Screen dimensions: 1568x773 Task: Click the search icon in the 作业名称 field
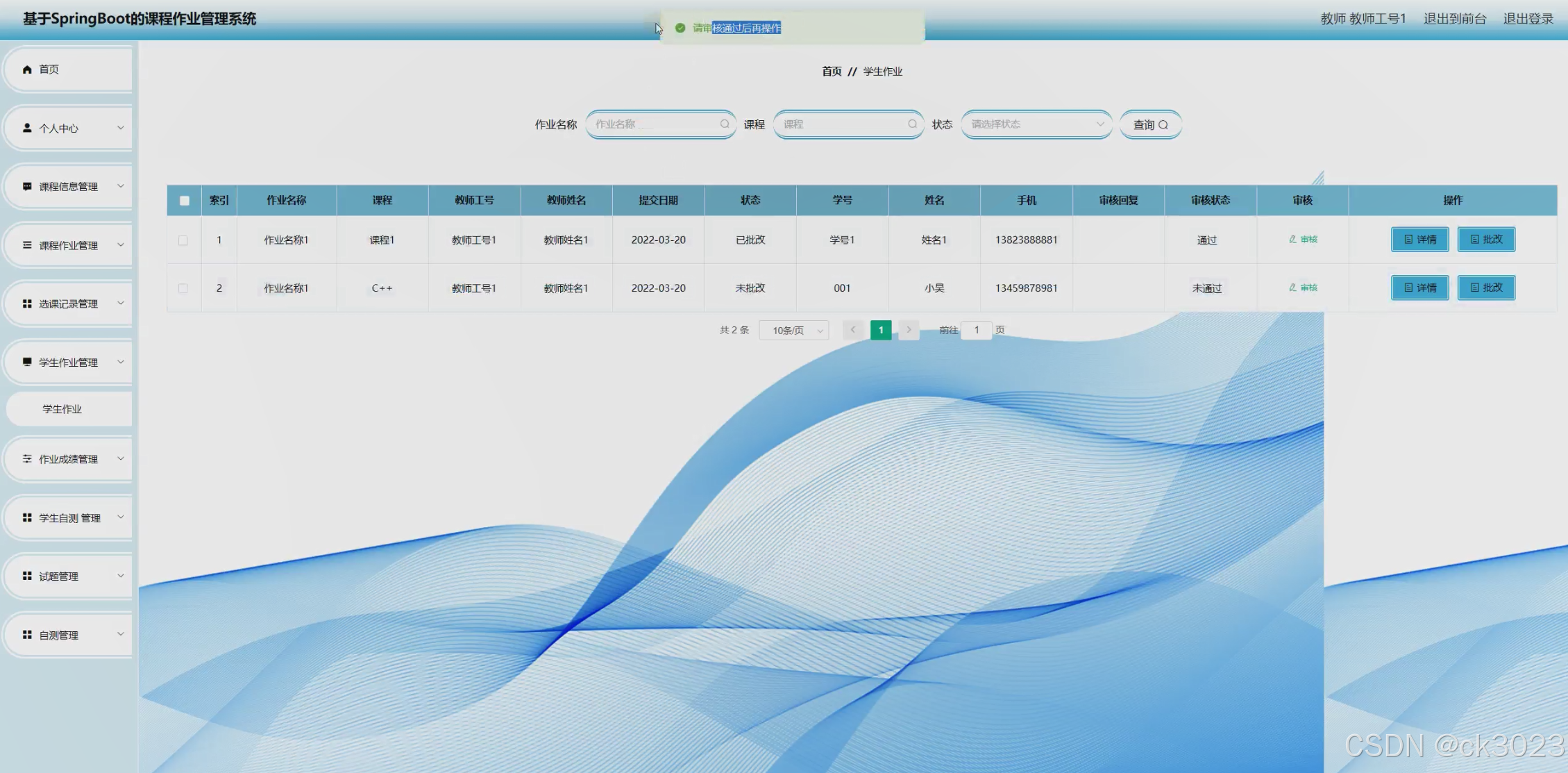(724, 124)
